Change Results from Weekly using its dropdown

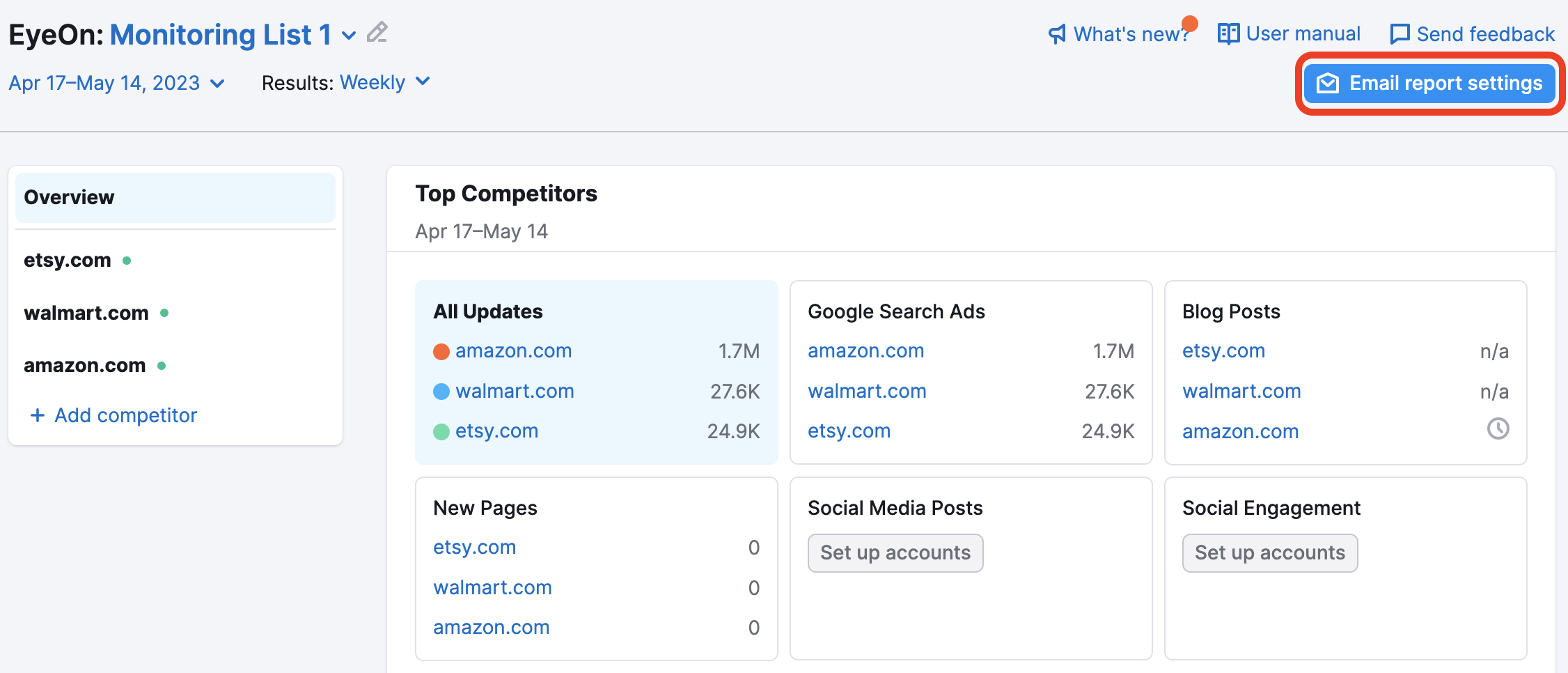point(384,82)
